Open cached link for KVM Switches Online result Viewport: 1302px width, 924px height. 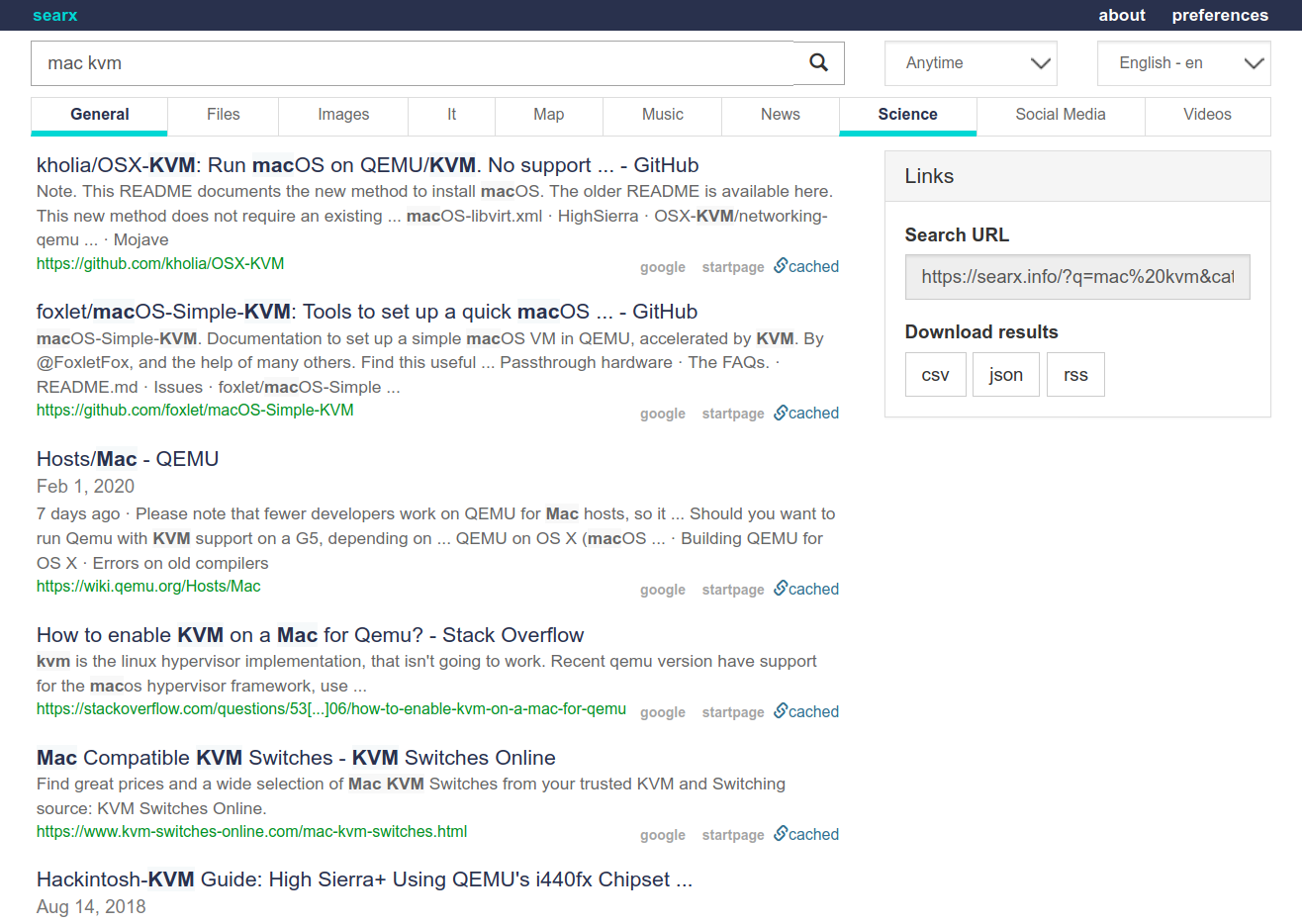click(806, 834)
